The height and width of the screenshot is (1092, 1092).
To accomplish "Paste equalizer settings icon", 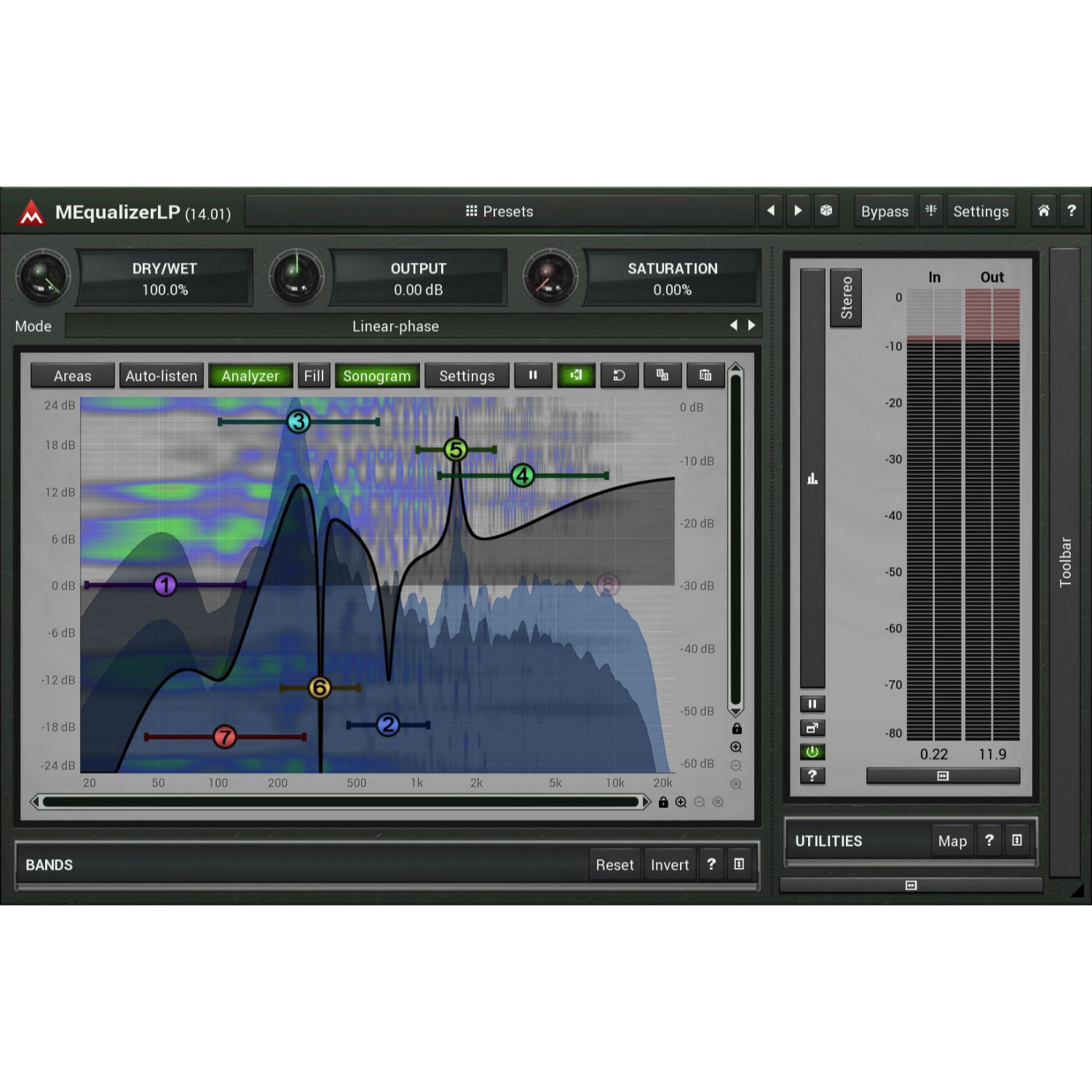I will pos(705,376).
